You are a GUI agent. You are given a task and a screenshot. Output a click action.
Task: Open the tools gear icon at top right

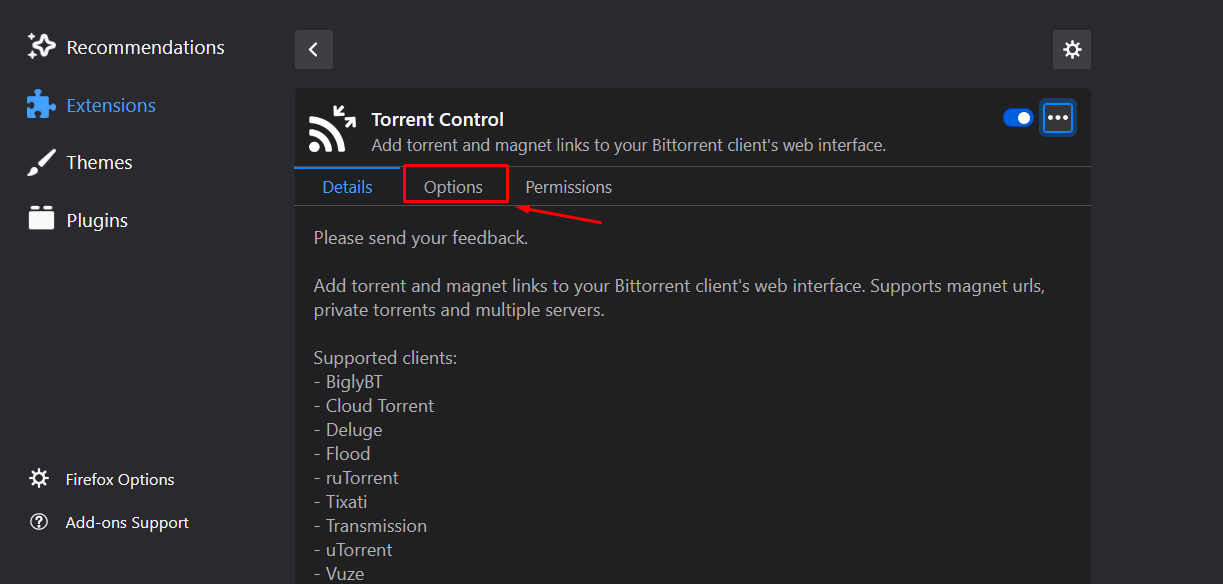1071,49
